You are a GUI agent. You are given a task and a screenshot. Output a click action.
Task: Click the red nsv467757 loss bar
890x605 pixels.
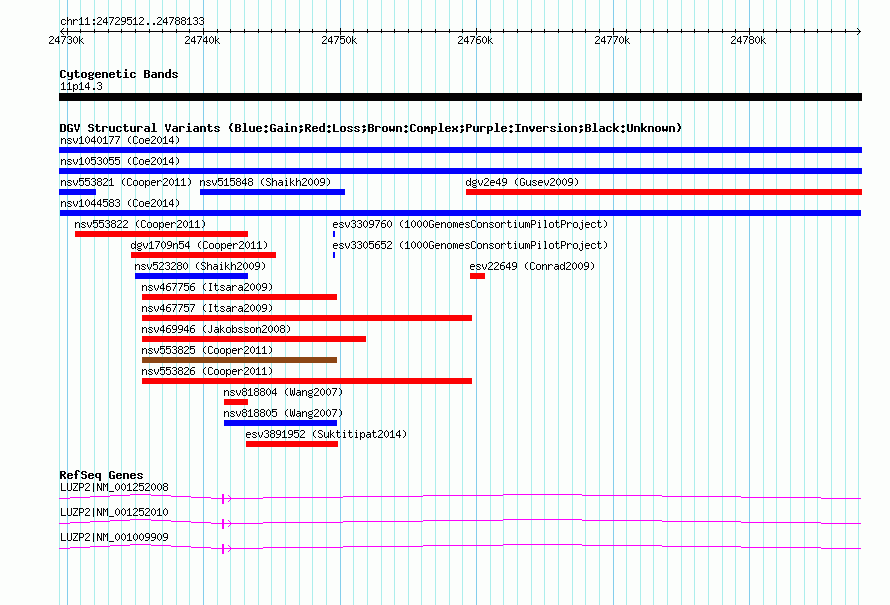pyautogui.click(x=307, y=318)
